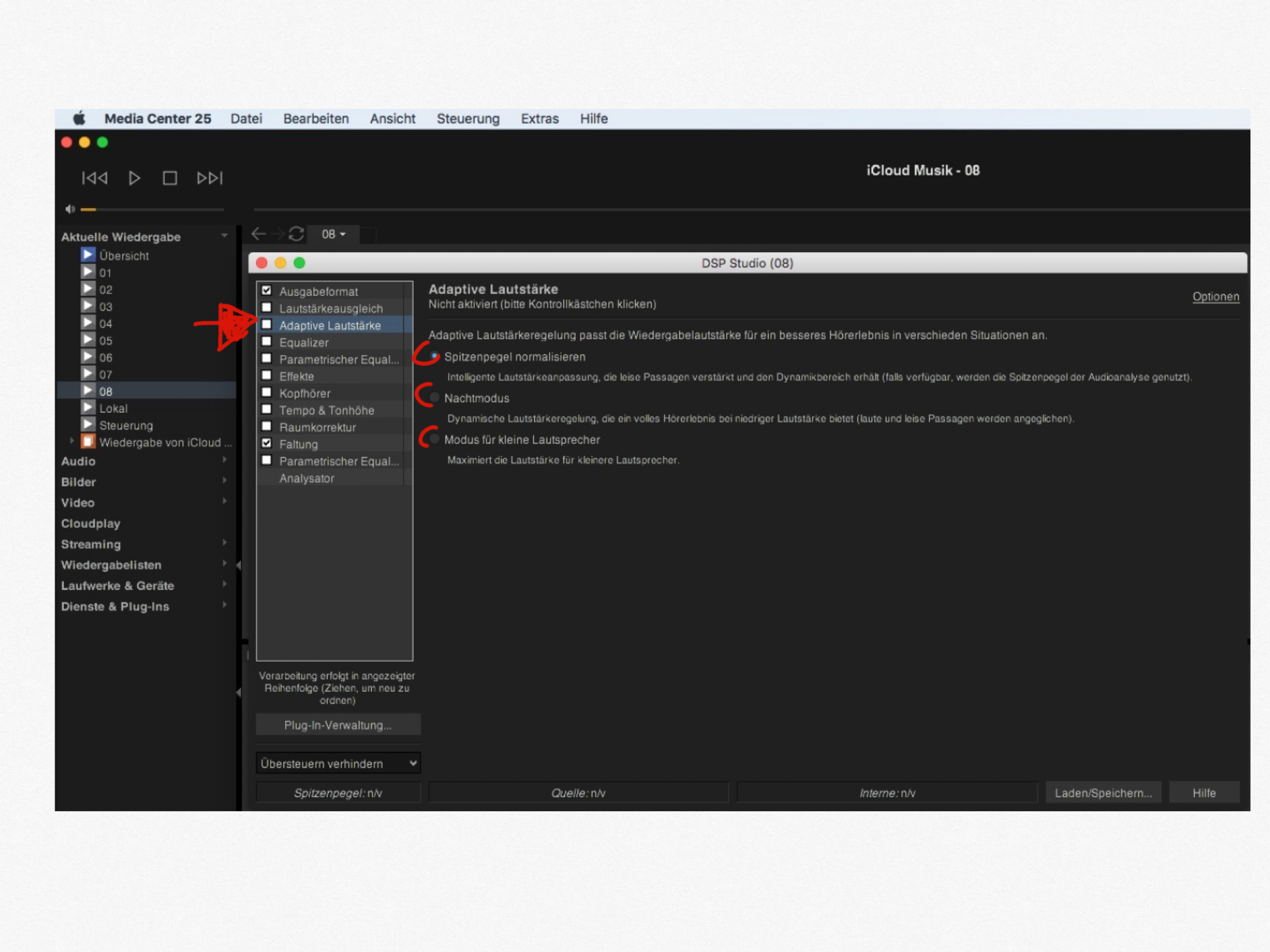Mute audio via the speaker icon

click(x=69, y=209)
